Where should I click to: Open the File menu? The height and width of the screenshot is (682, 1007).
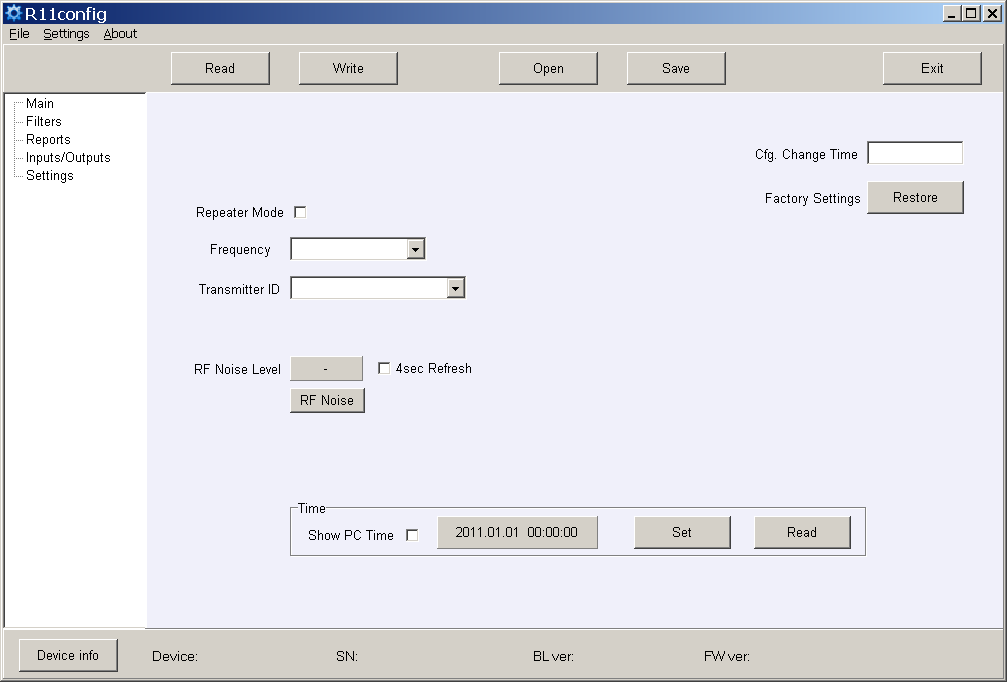pos(19,33)
